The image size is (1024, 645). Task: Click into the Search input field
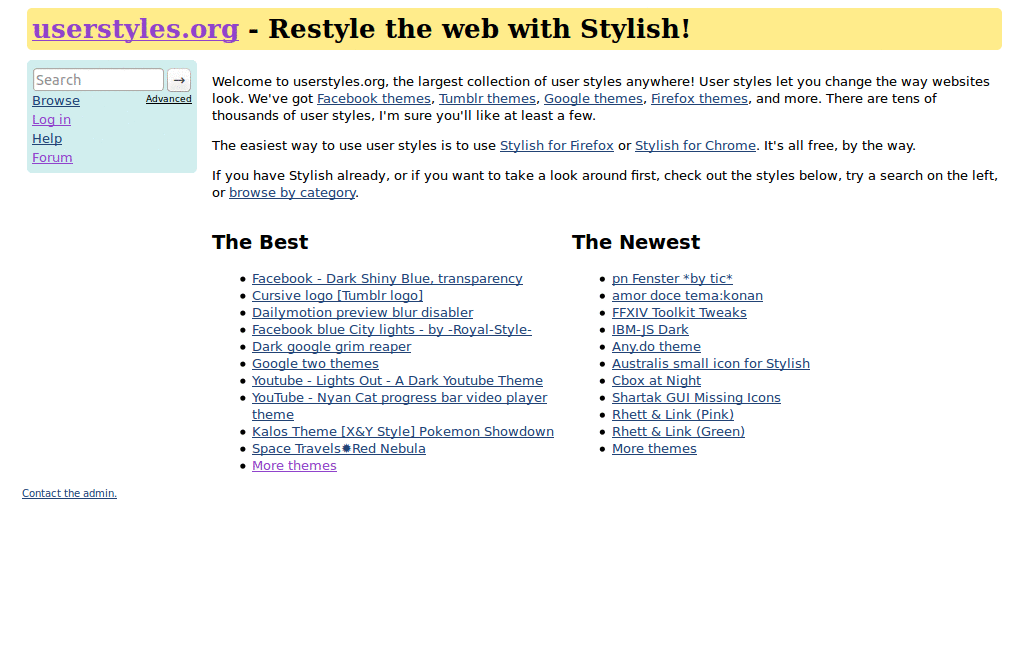point(98,80)
